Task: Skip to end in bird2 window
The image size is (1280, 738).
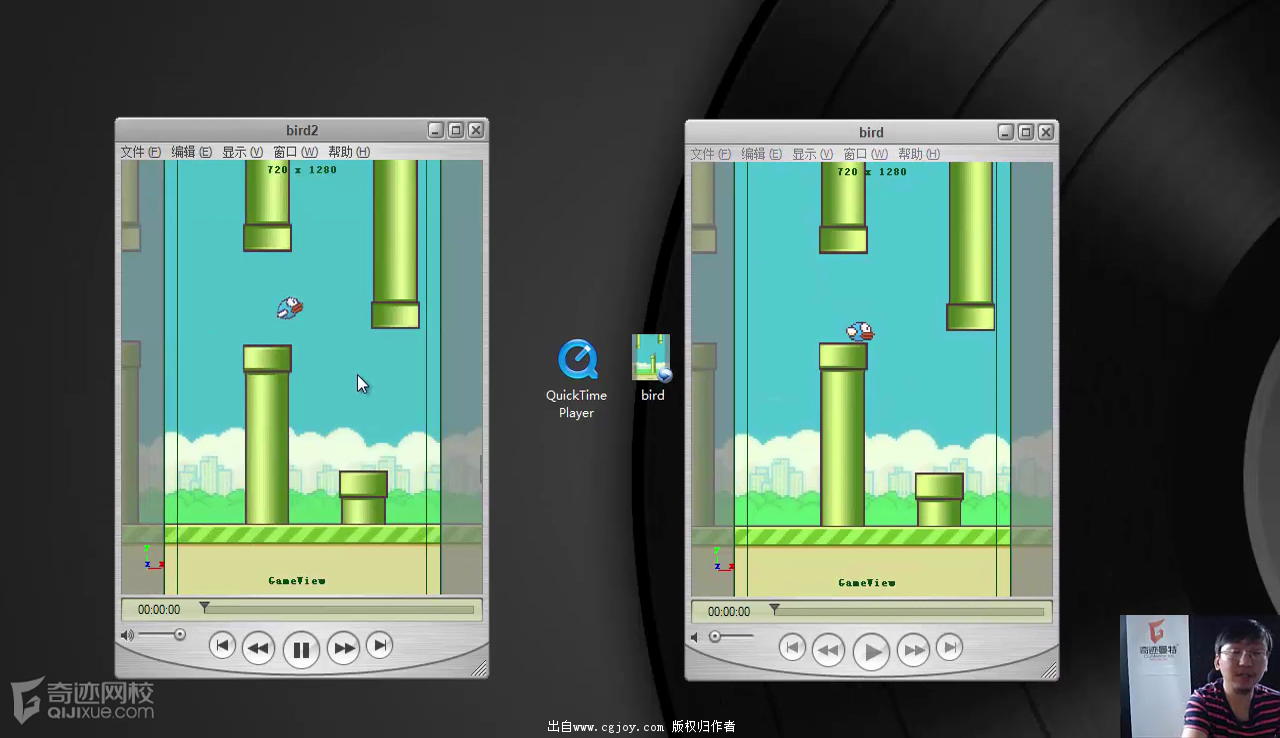Action: pos(379,646)
